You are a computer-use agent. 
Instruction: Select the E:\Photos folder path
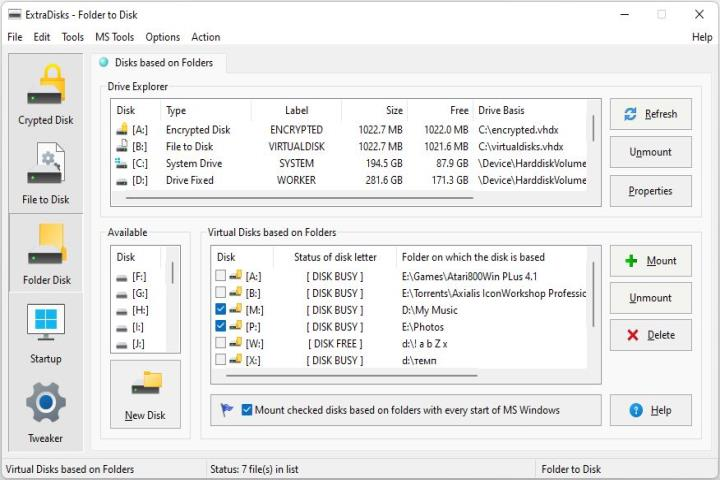click(422, 327)
